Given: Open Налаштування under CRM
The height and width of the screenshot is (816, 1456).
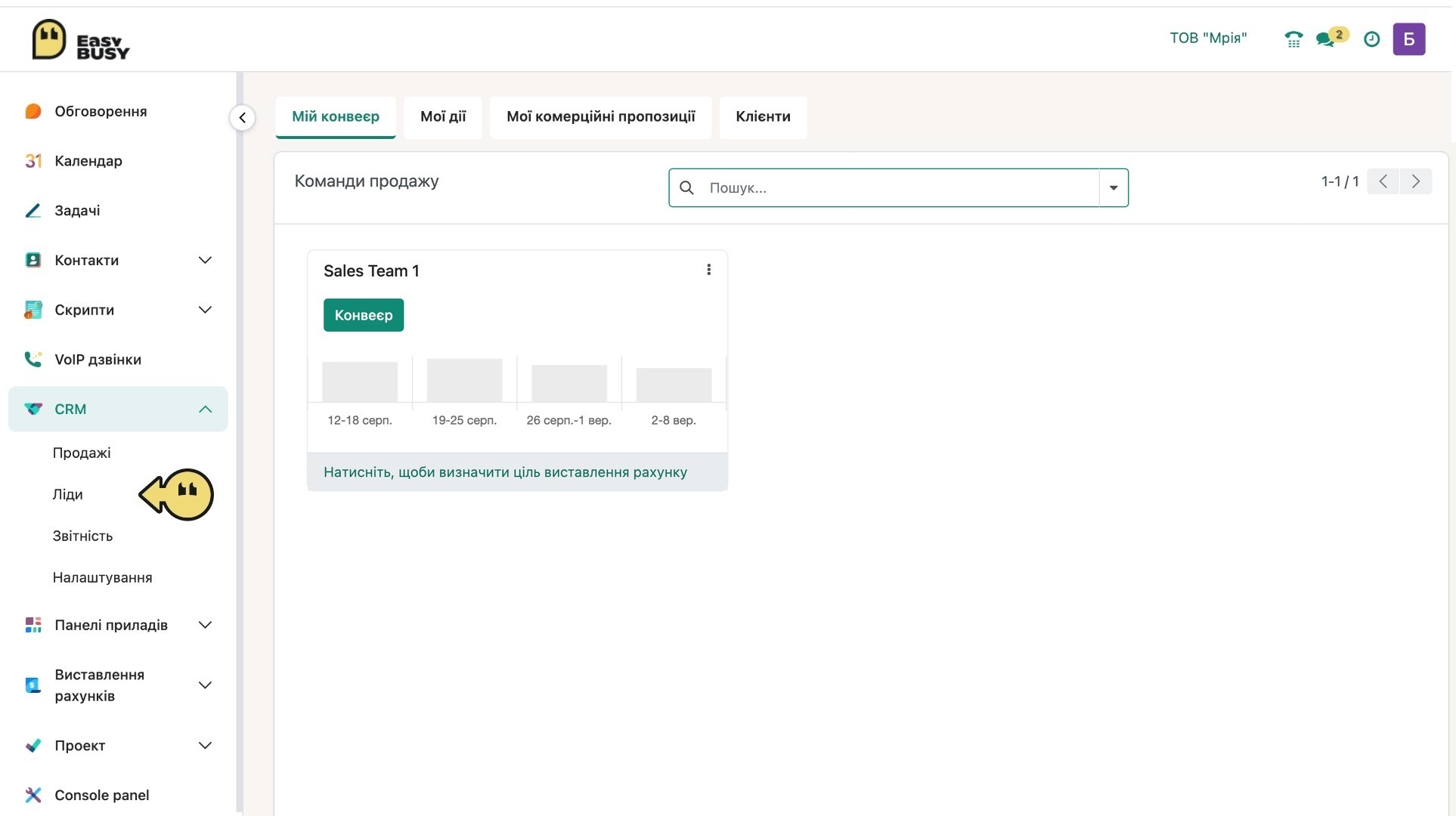Looking at the screenshot, I should click(x=102, y=577).
